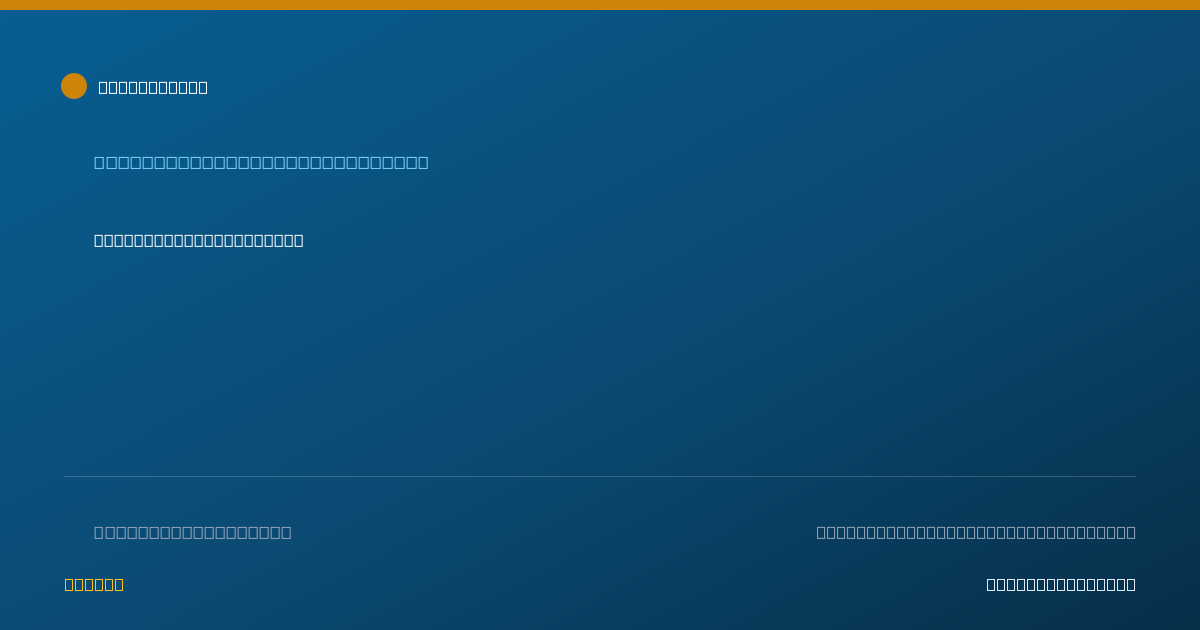
Task: Click the orange accent bar along the top edge
Action: [x=600, y=5]
